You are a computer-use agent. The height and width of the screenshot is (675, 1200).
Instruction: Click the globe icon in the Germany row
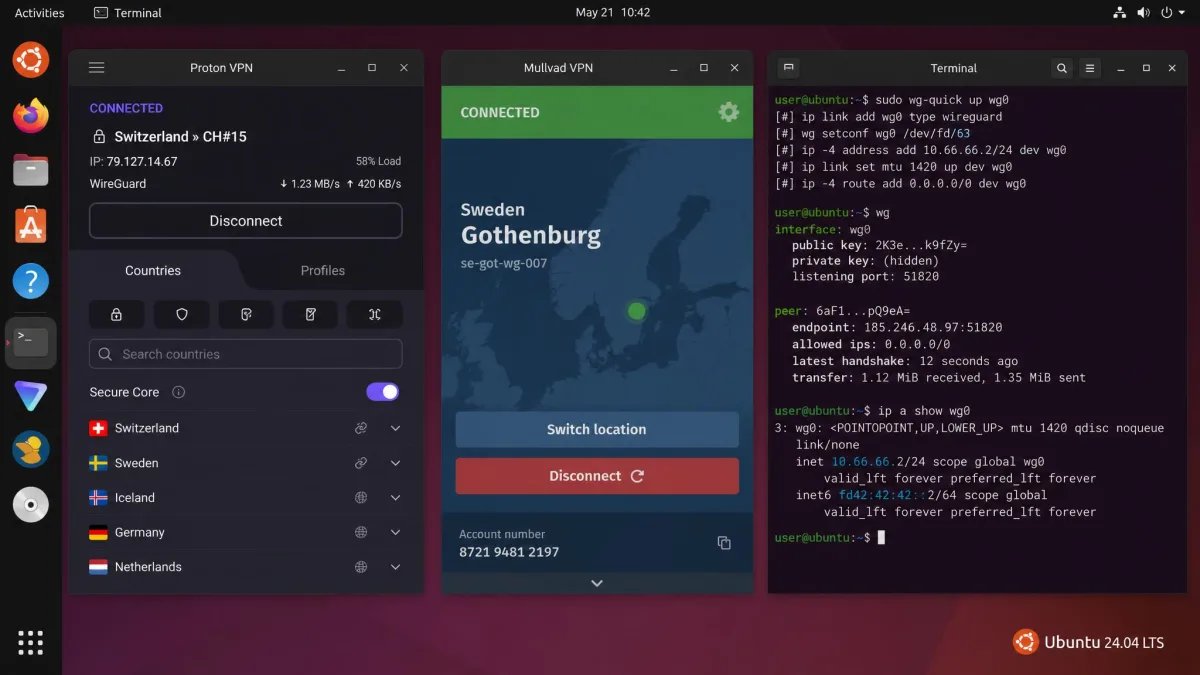[x=361, y=532]
